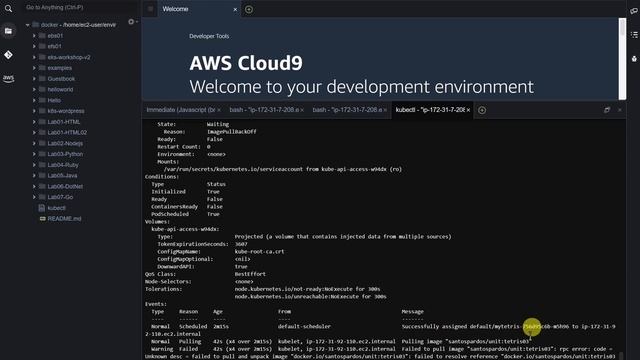Click the docker root folder icon

36,25
